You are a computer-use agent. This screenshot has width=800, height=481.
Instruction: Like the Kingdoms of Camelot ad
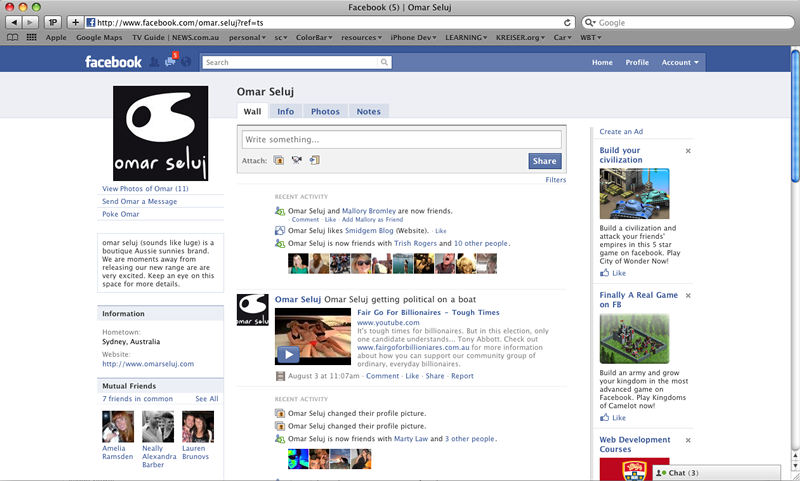pos(613,417)
